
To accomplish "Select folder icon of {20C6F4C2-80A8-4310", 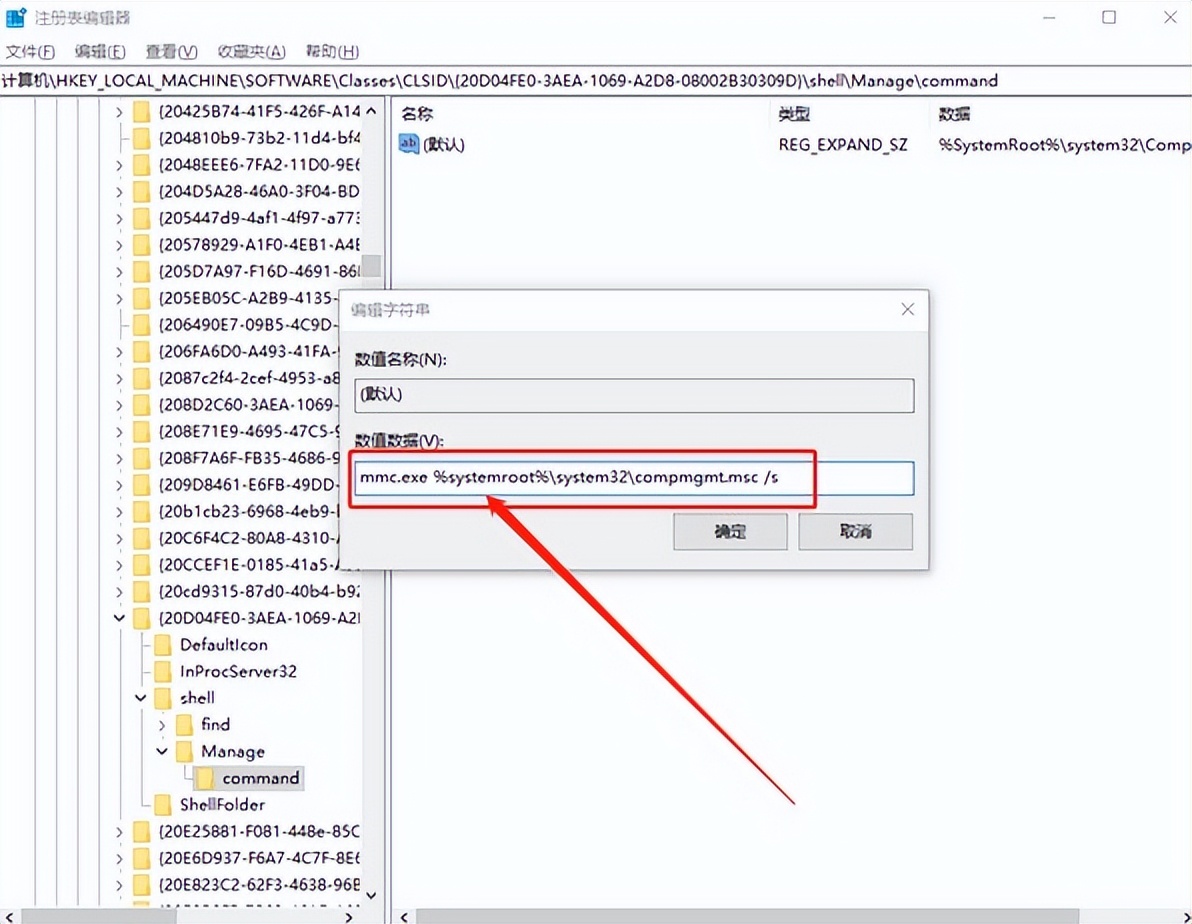I will tap(141, 538).
